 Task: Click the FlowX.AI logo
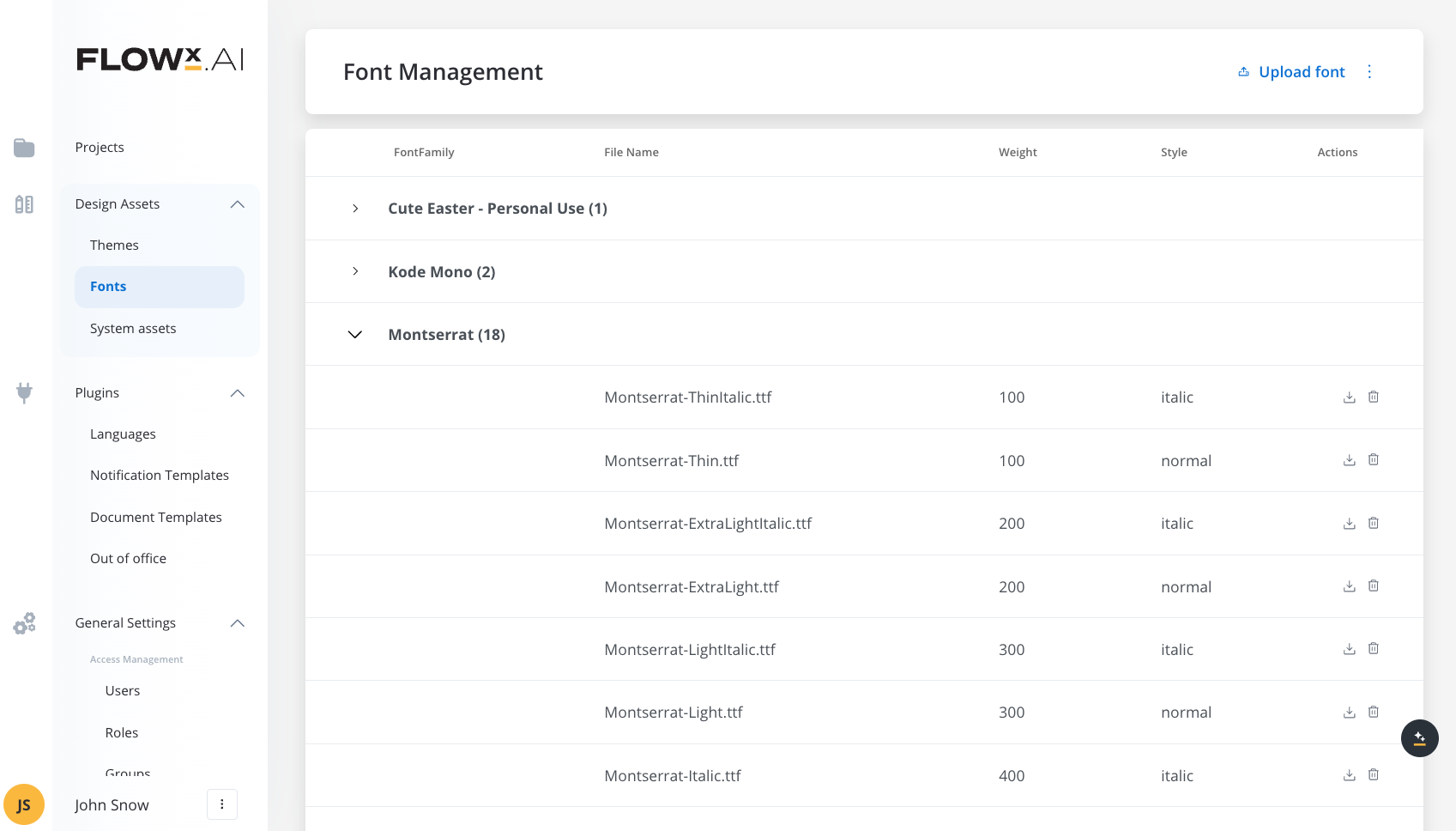point(160,59)
